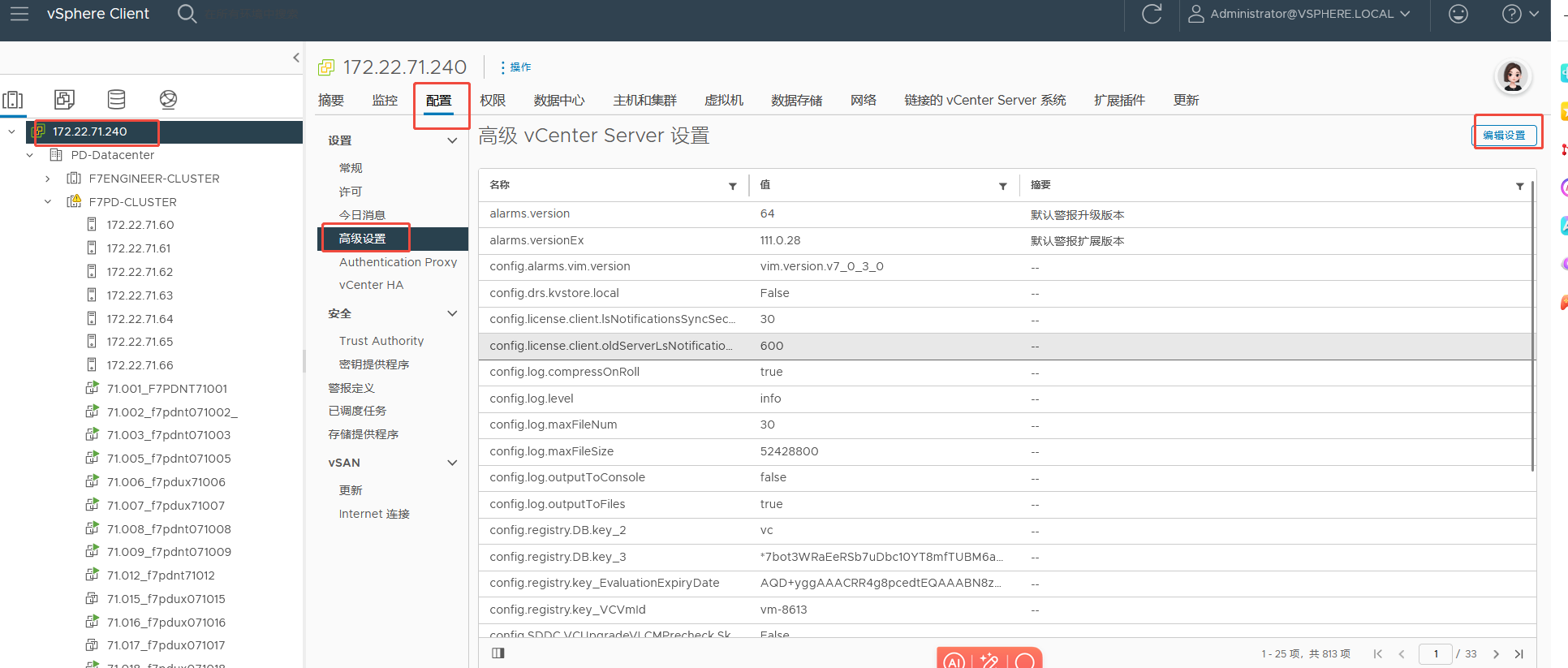Open the Administrator@VSPHERE.LOCAL user menu
The image size is (1568, 668).
(1299, 14)
